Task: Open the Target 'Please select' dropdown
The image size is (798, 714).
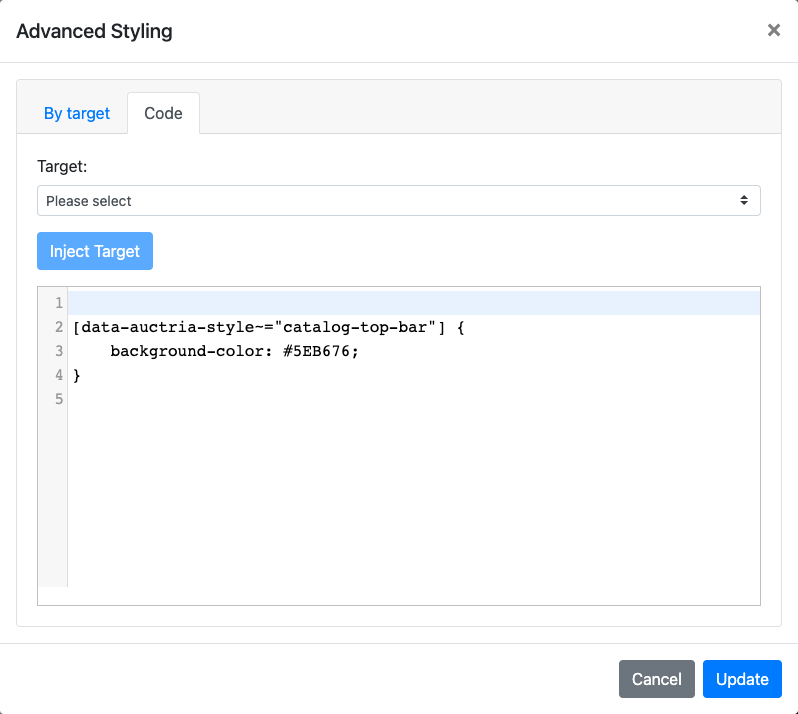Action: [x=398, y=201]
